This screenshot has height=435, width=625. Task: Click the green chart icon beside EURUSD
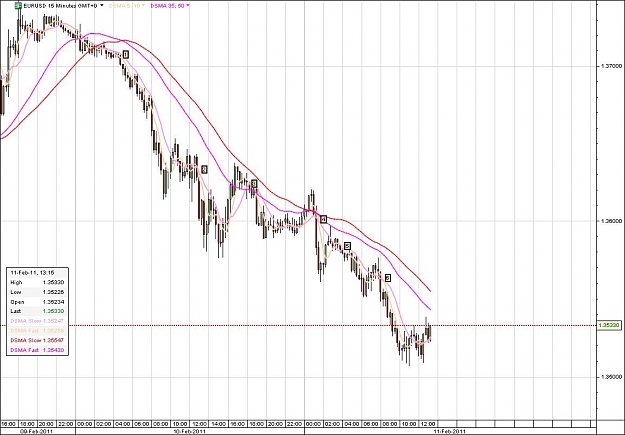tap(18, 6)
